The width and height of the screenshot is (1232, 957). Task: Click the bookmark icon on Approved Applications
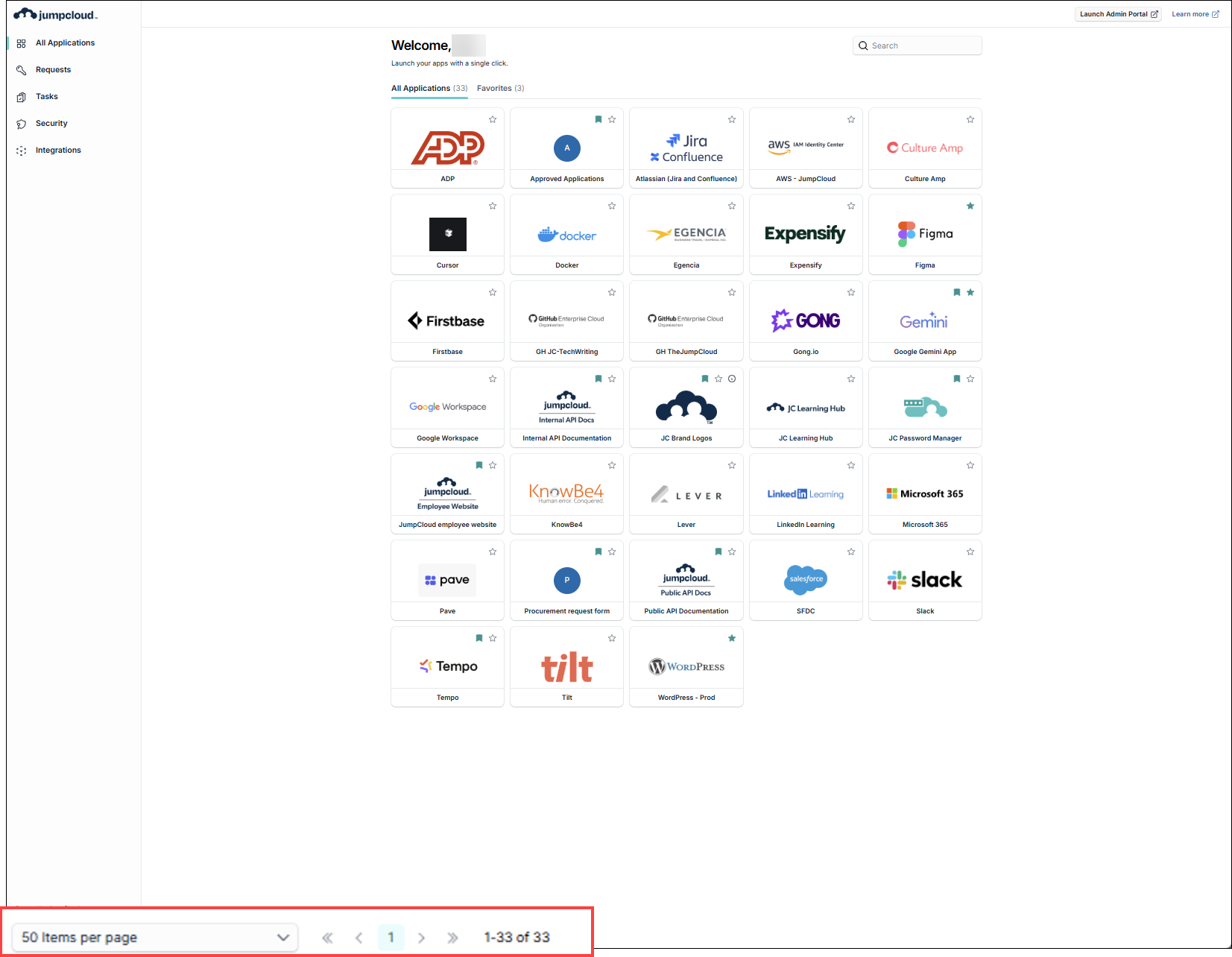click(598, 119)
